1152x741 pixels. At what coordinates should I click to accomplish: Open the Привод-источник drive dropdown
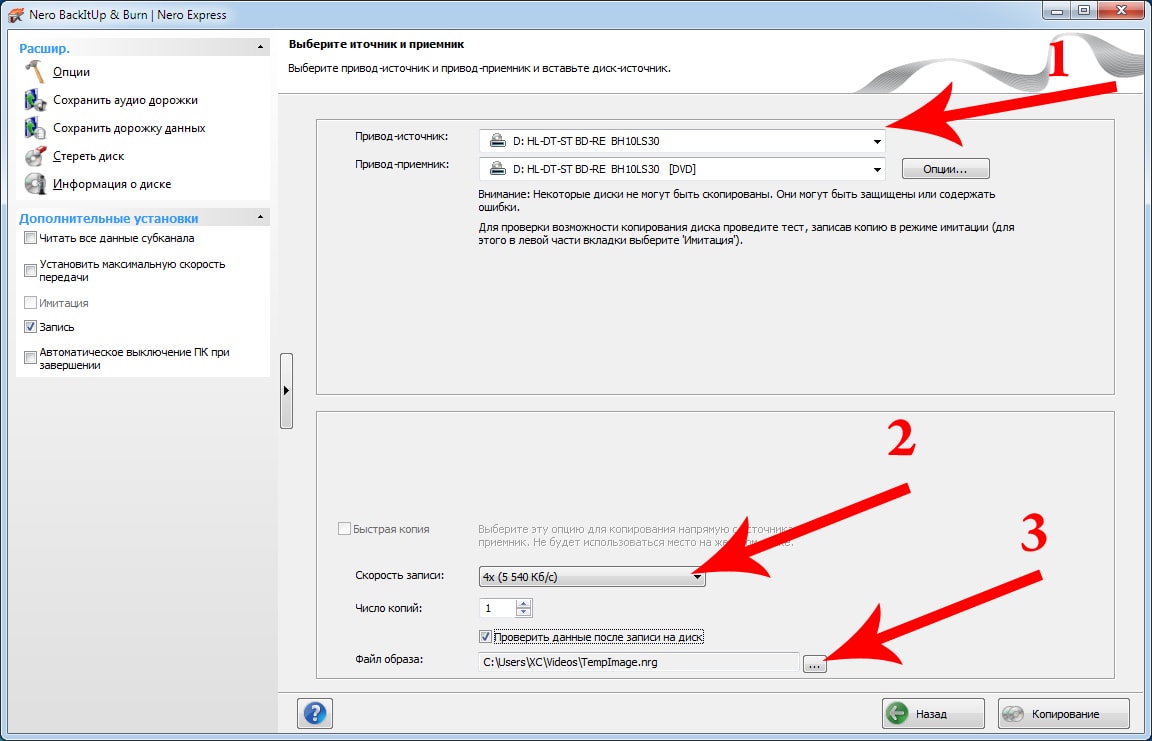coord(682,141)
